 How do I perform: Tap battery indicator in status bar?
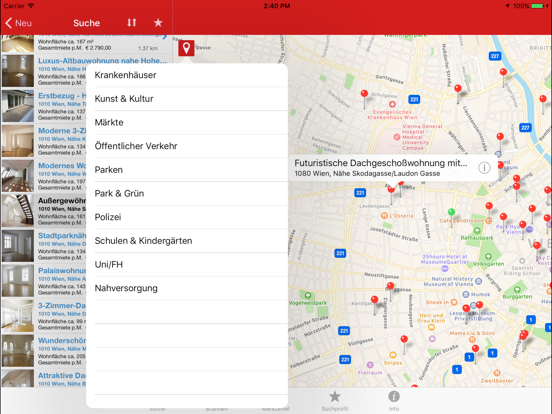[x=538, y=6]
